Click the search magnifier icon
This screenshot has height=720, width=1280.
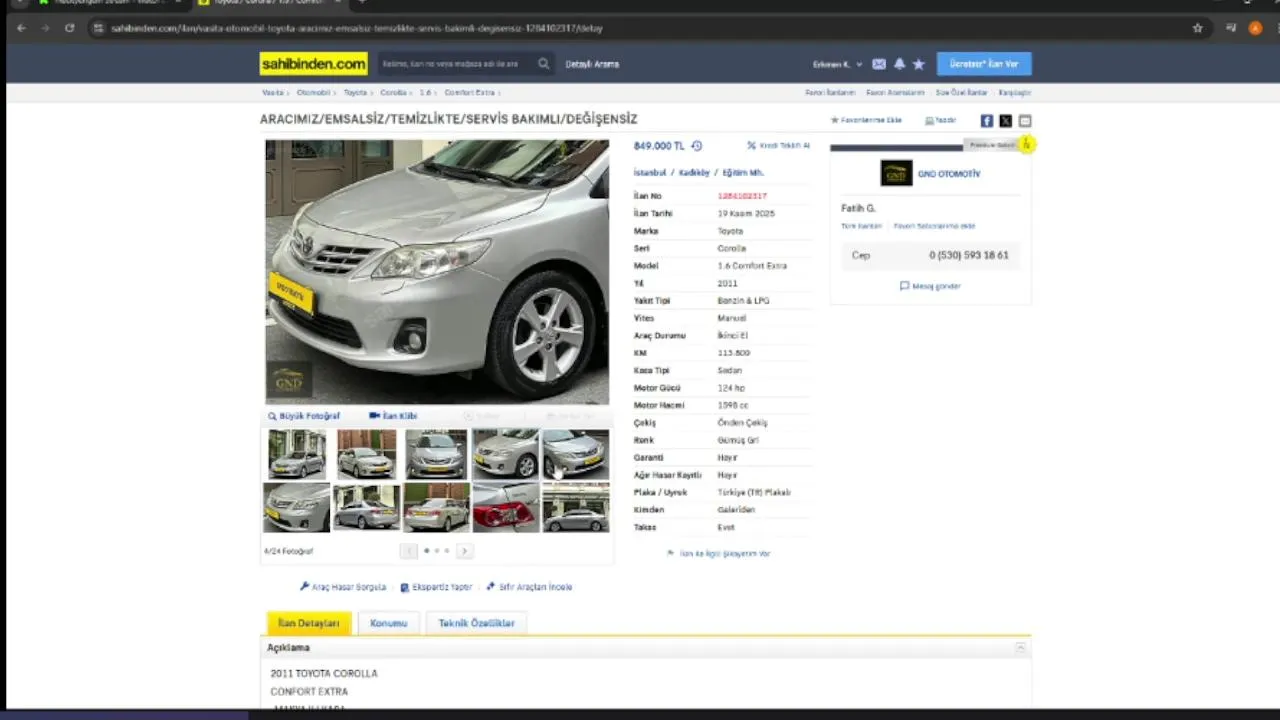[544, 64]
